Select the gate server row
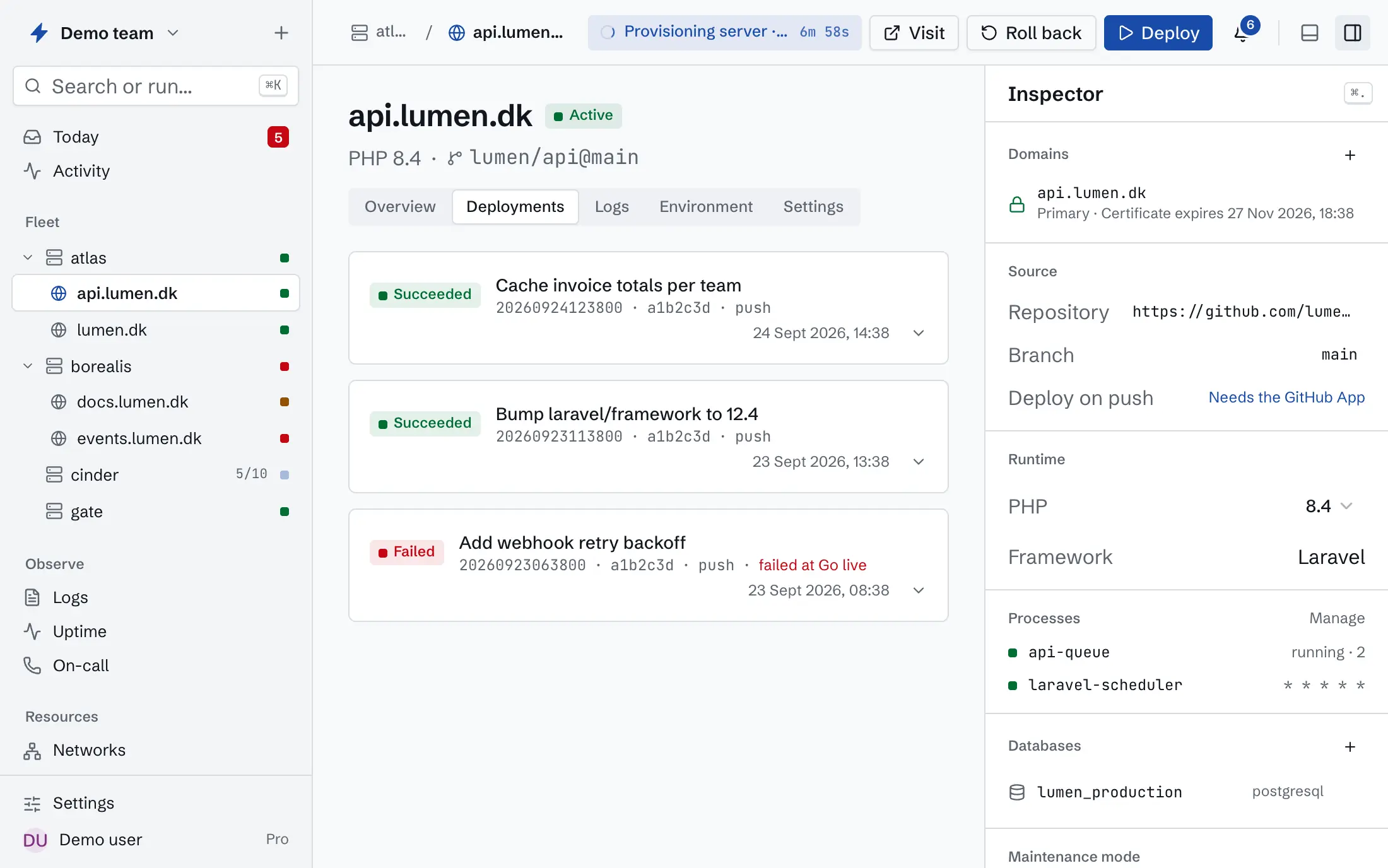1388x868 pixels. point(156,512)
